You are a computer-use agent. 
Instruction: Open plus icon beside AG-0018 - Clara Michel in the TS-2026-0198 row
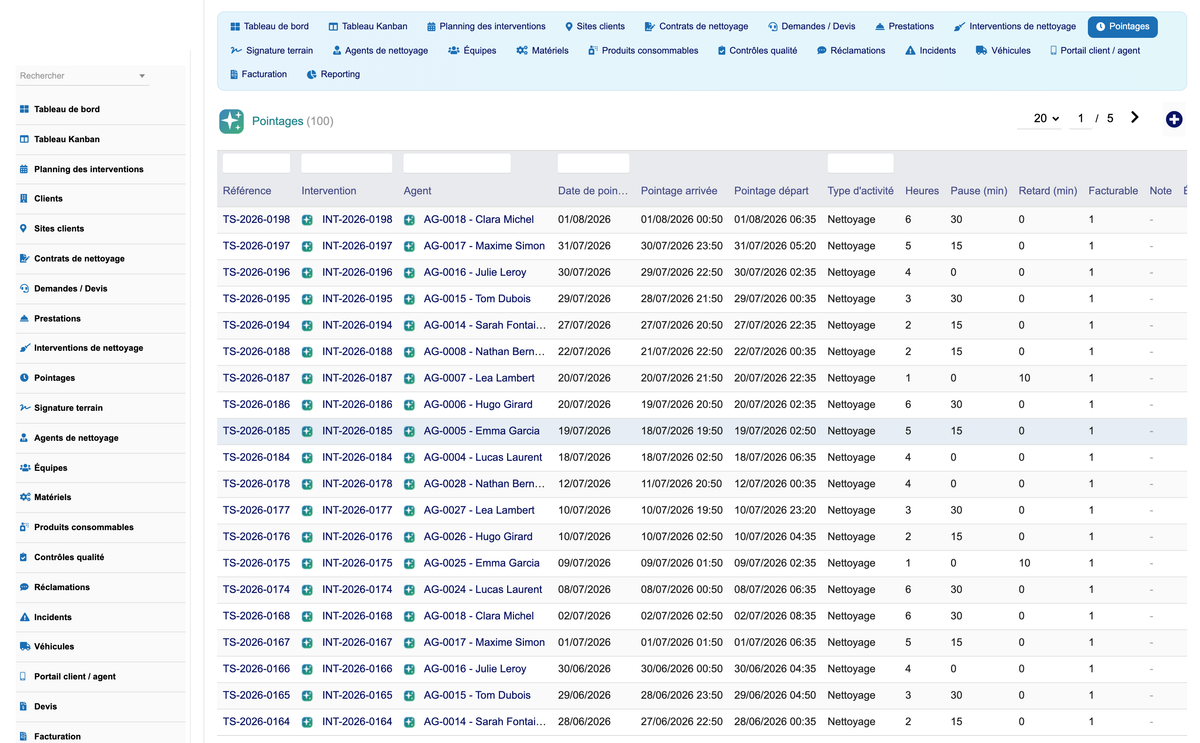click(409, 220)
